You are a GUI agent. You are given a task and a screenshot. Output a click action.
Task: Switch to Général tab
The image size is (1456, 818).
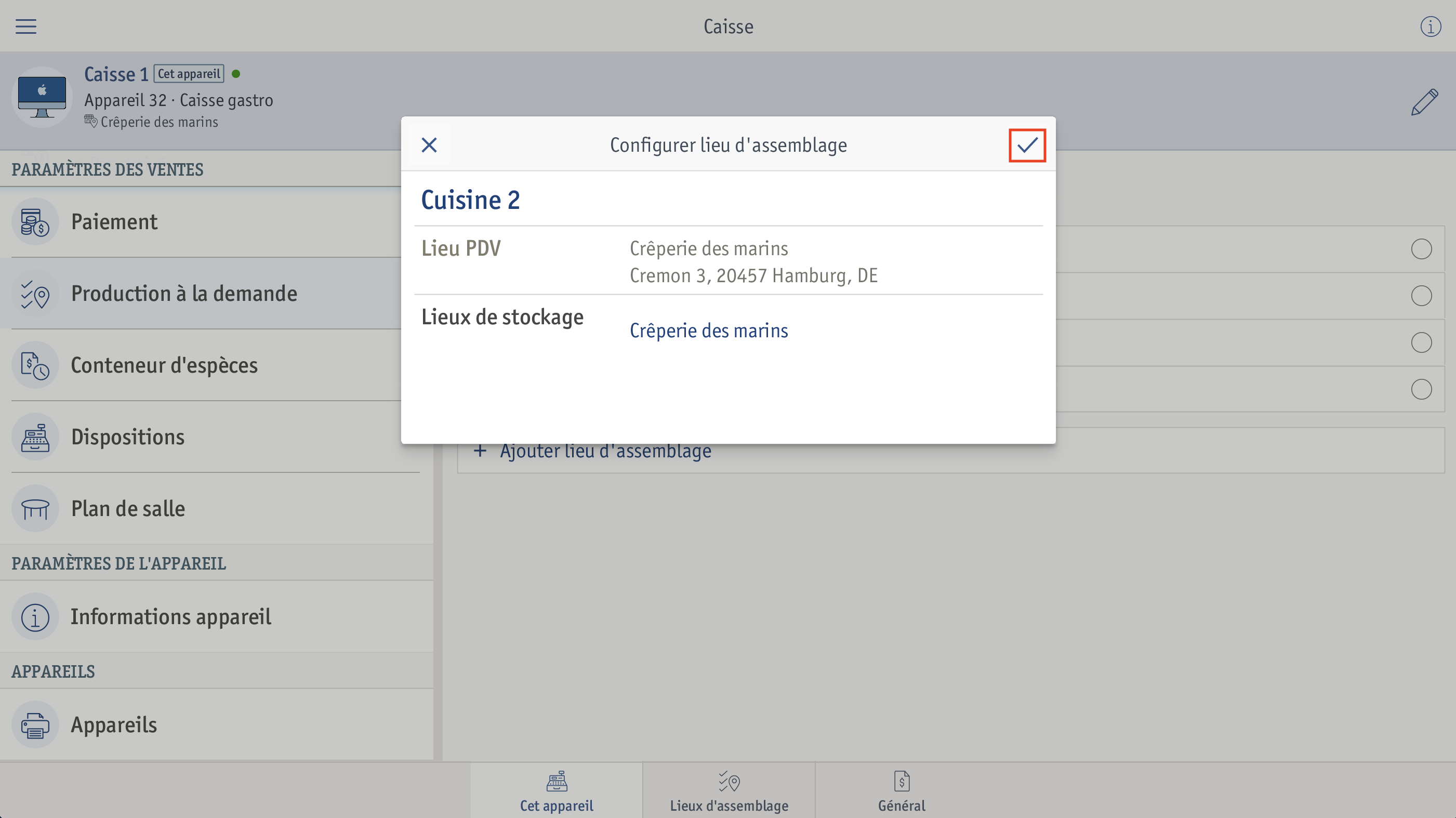point(902,791)
